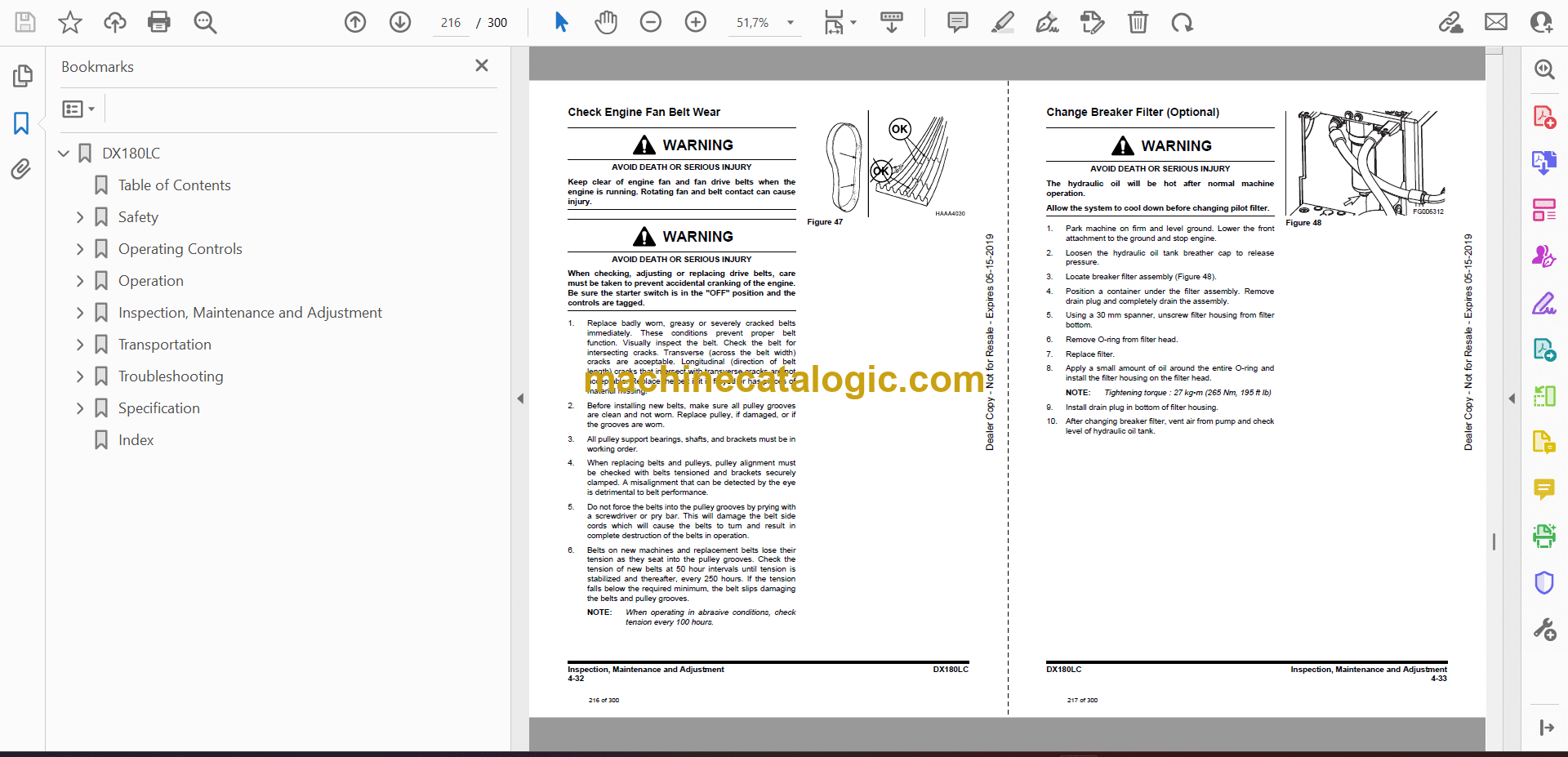Expand the Transportation bookmark
This screenshot has height=757, width=1568.
click(80, 345)
